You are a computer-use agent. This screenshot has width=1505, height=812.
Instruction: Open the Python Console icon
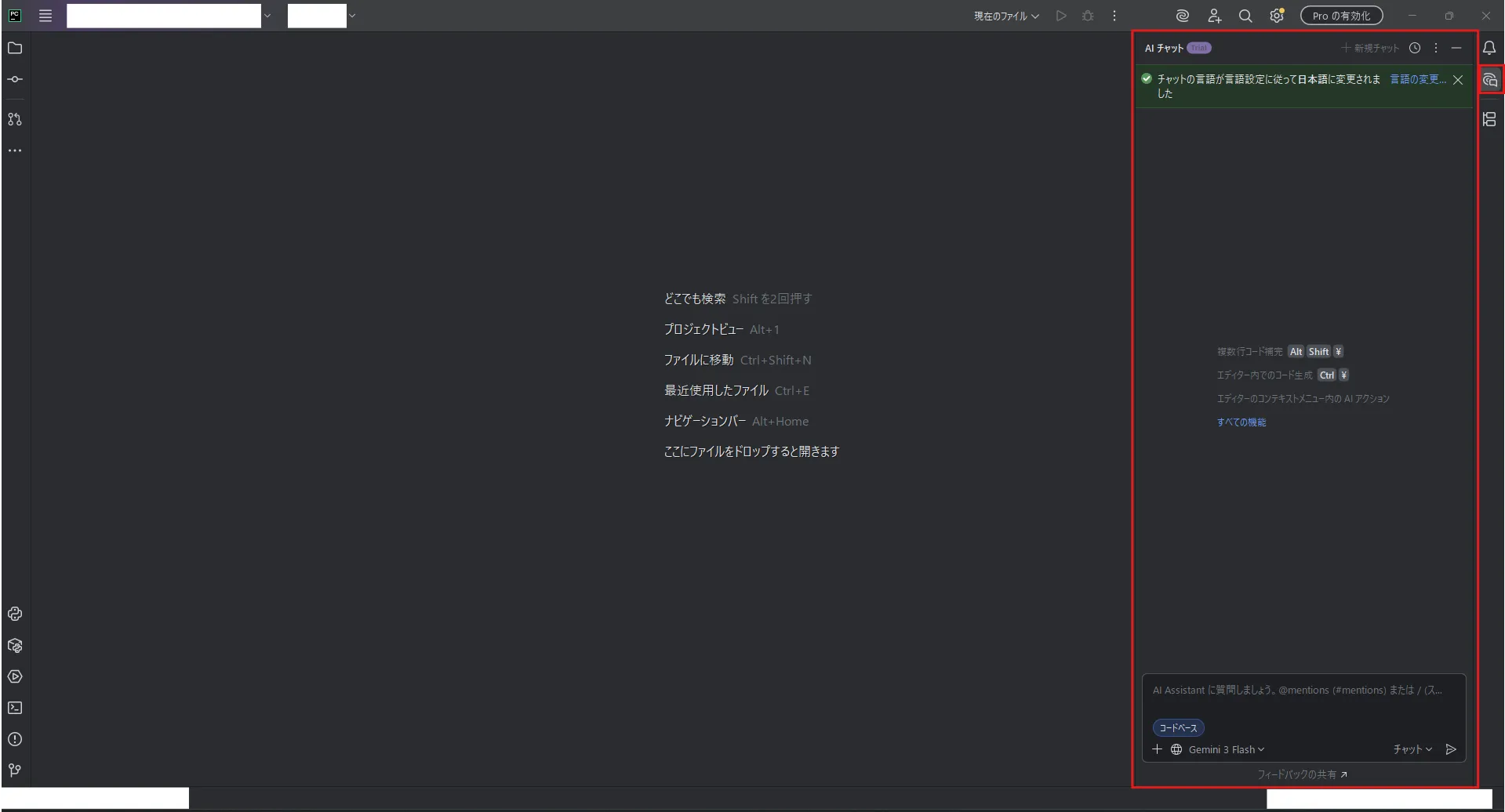(15, 614)
